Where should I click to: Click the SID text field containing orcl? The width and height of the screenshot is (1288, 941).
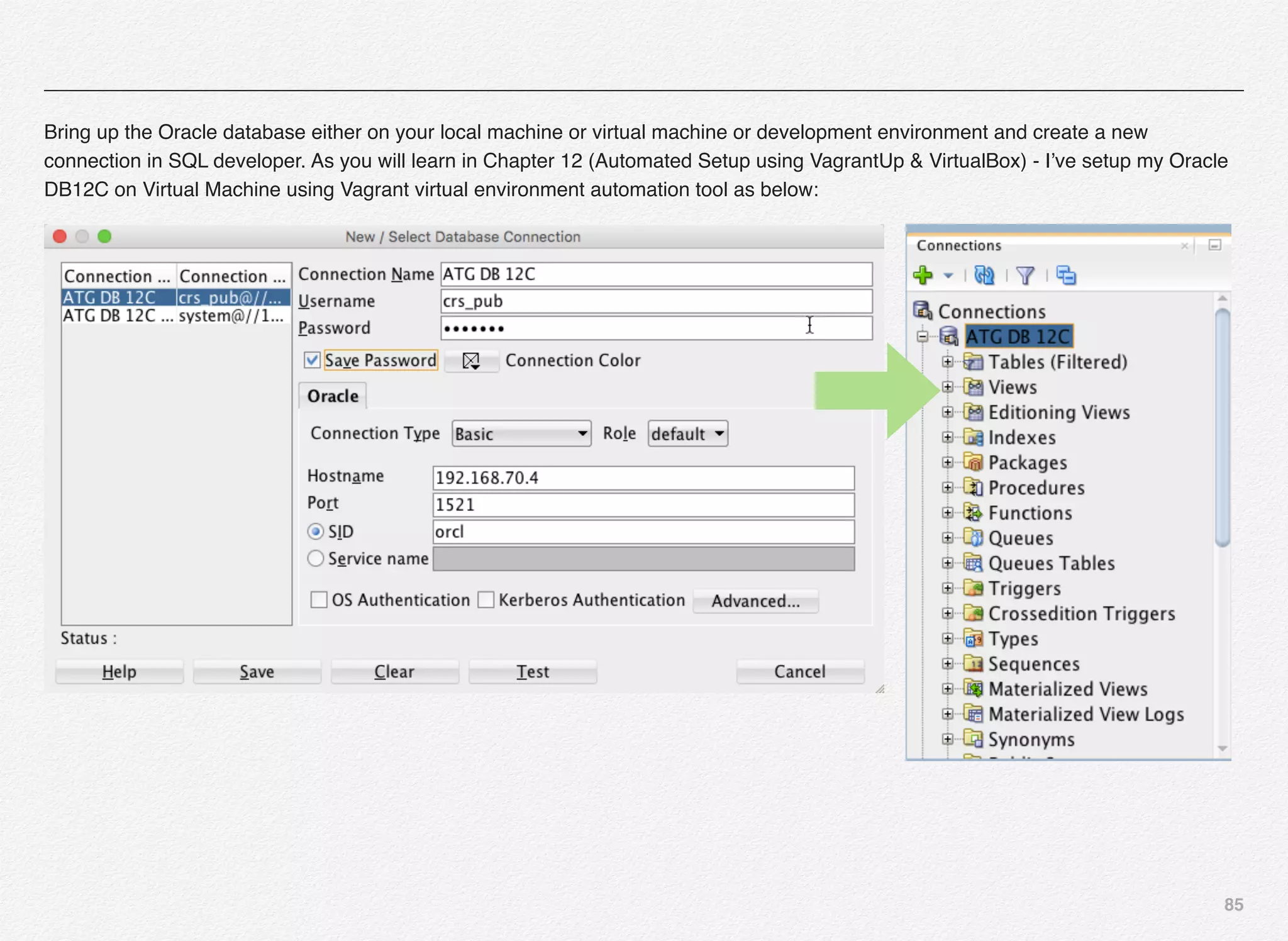[643, 532]
